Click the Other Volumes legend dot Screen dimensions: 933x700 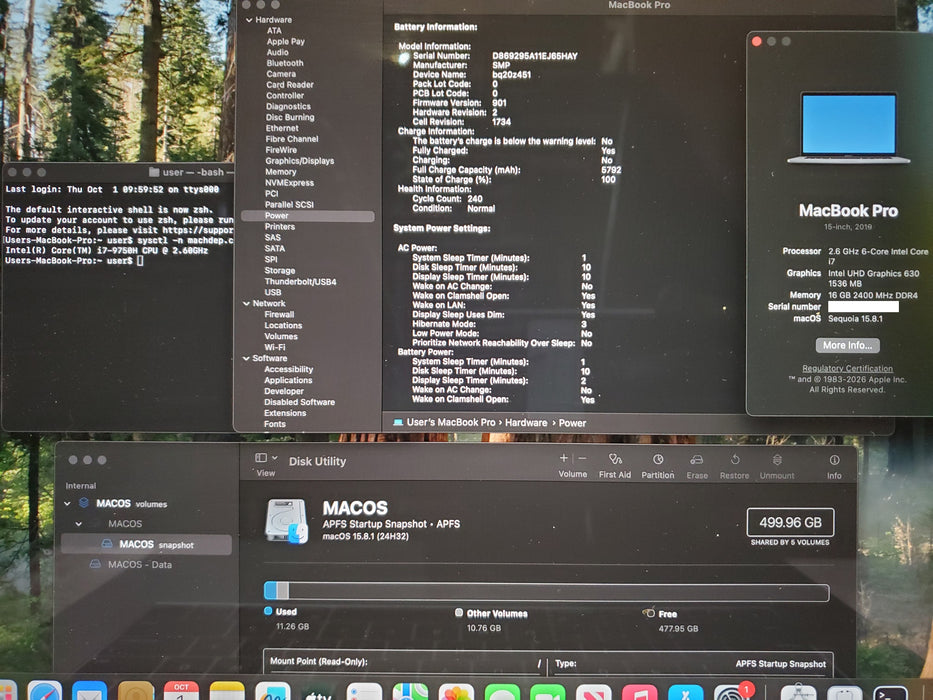pyautogui.click(x=459, y=612)
